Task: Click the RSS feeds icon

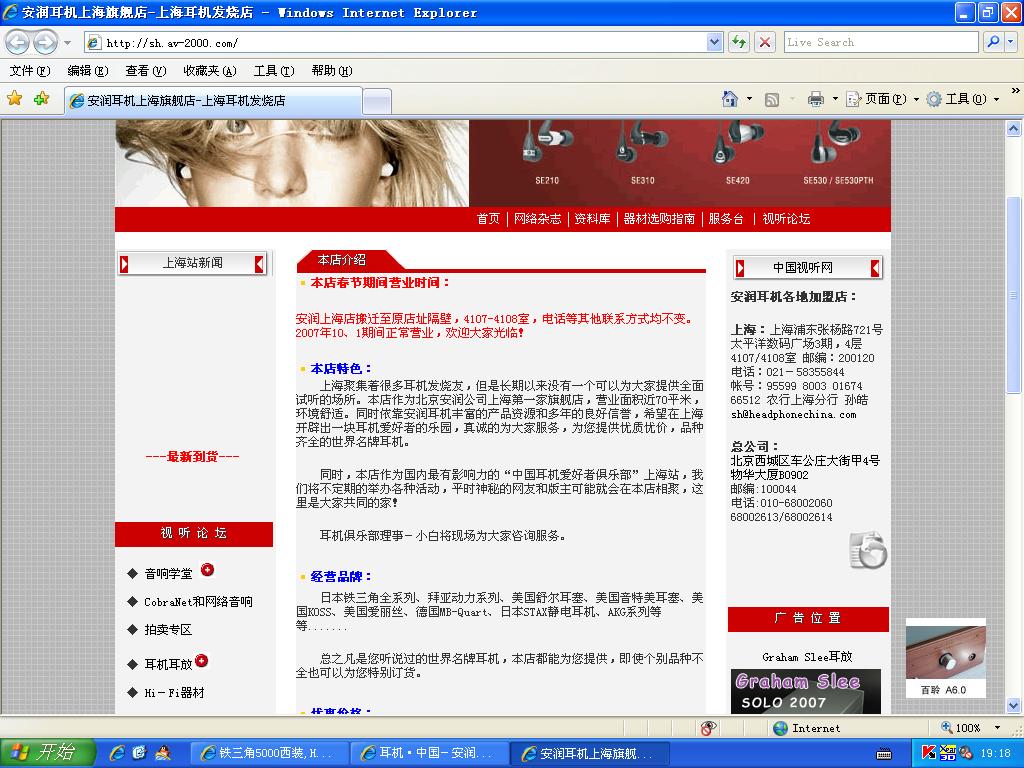Action: [x=771, y=100]
